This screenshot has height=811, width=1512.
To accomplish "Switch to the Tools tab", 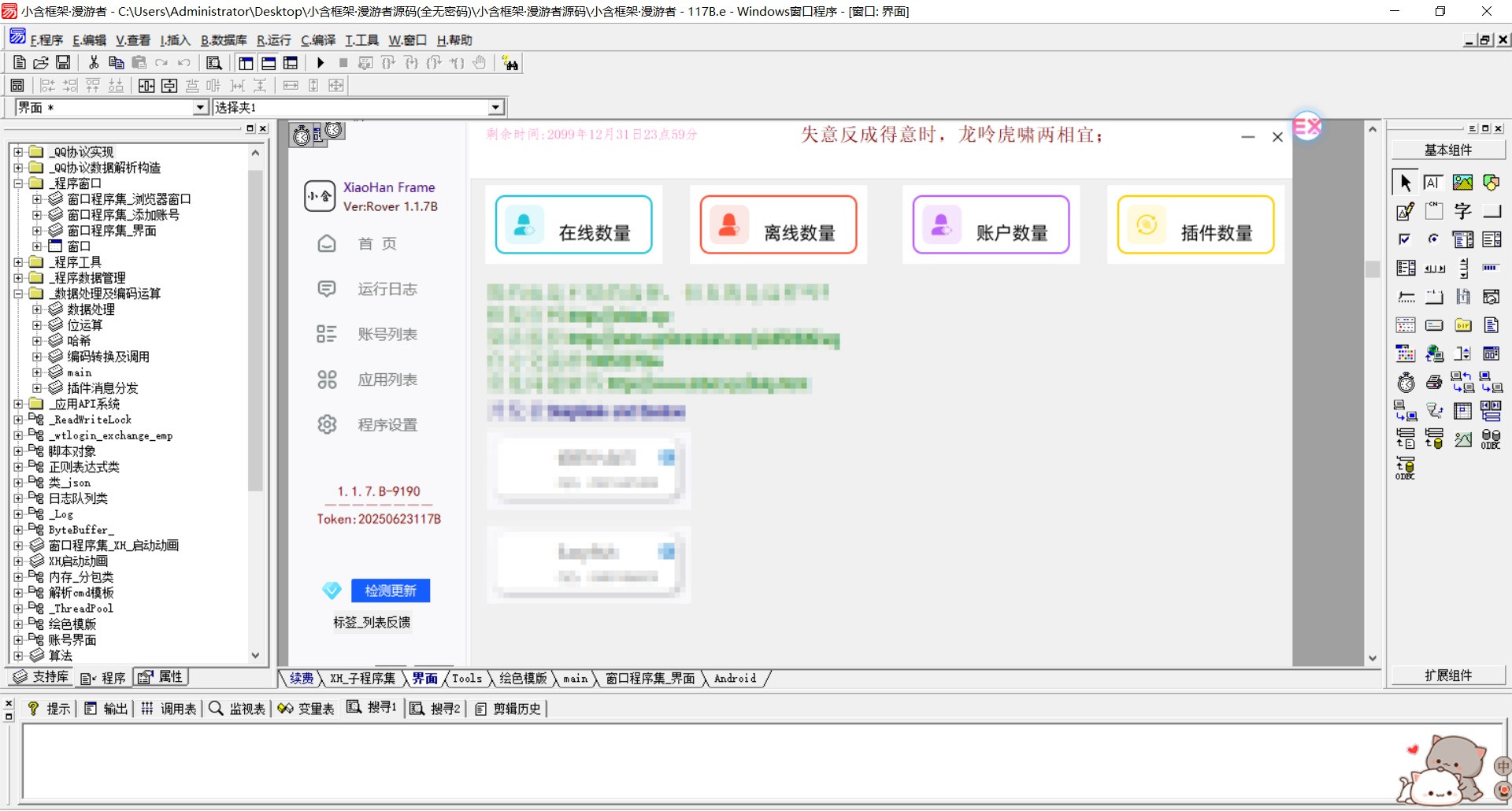I will (x=466, y=679).
